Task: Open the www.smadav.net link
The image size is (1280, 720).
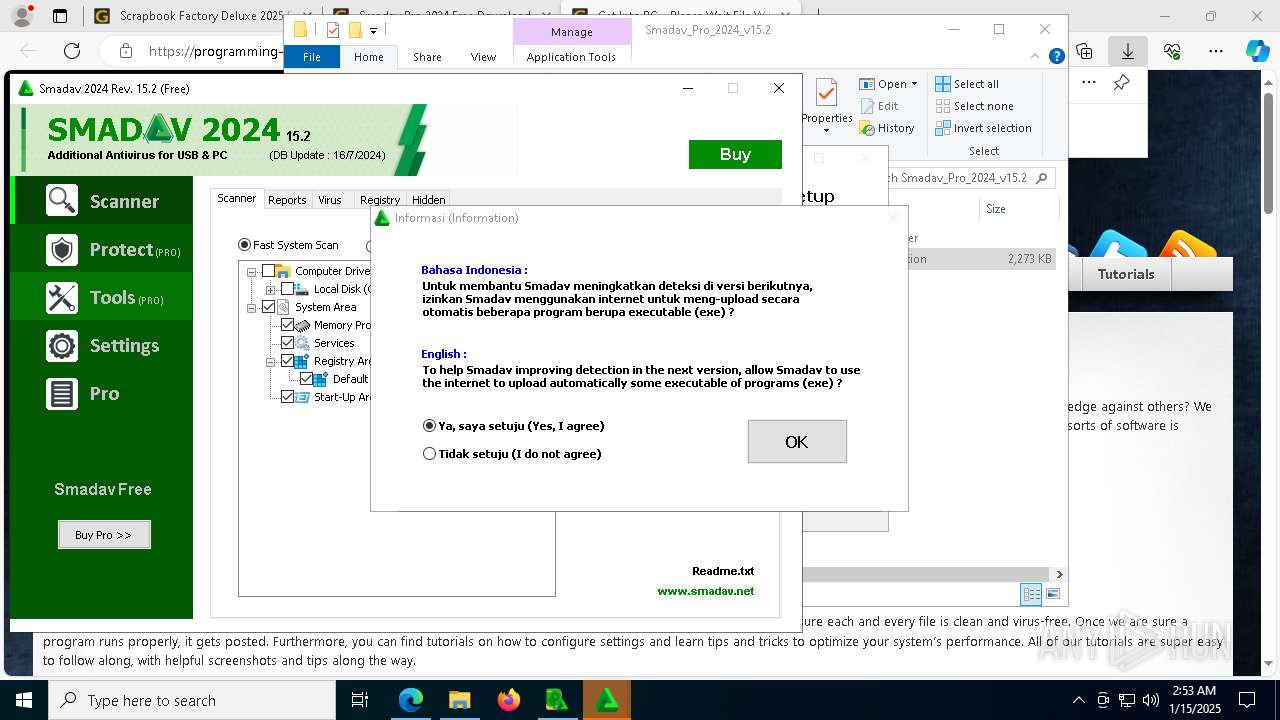Action: click(706, 591)
